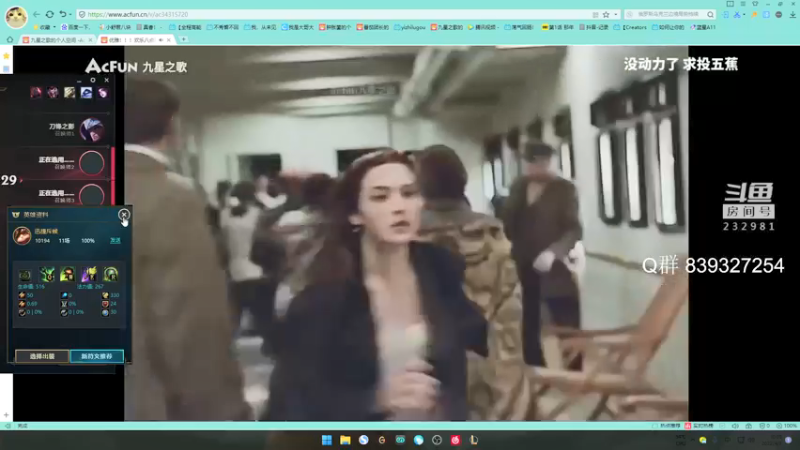Select the third skill icon in hero panel
The image size is (800, 450).
[67, 275]
